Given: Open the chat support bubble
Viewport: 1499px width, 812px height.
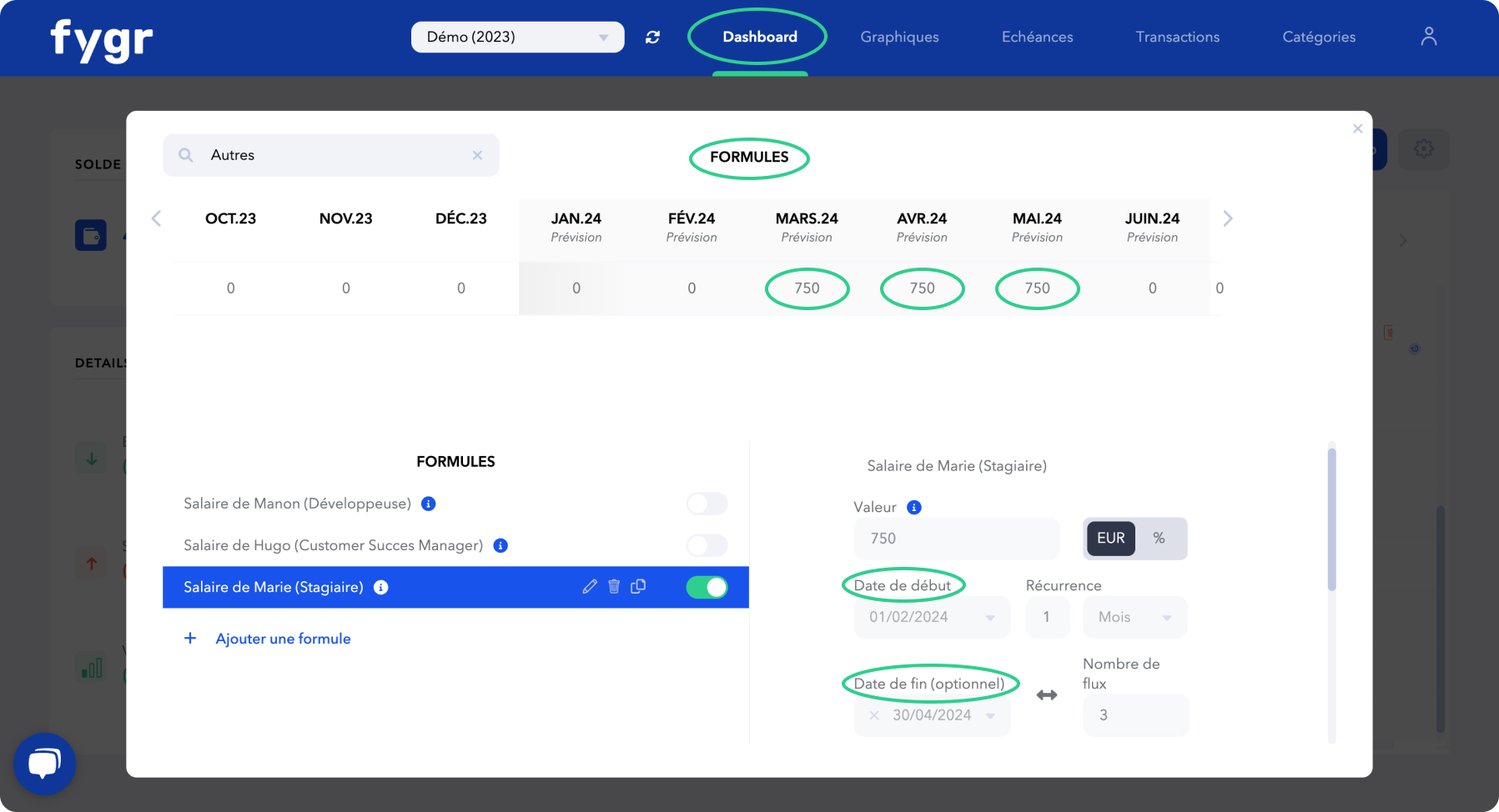Looking at the screenshot, I should [44, 764].
